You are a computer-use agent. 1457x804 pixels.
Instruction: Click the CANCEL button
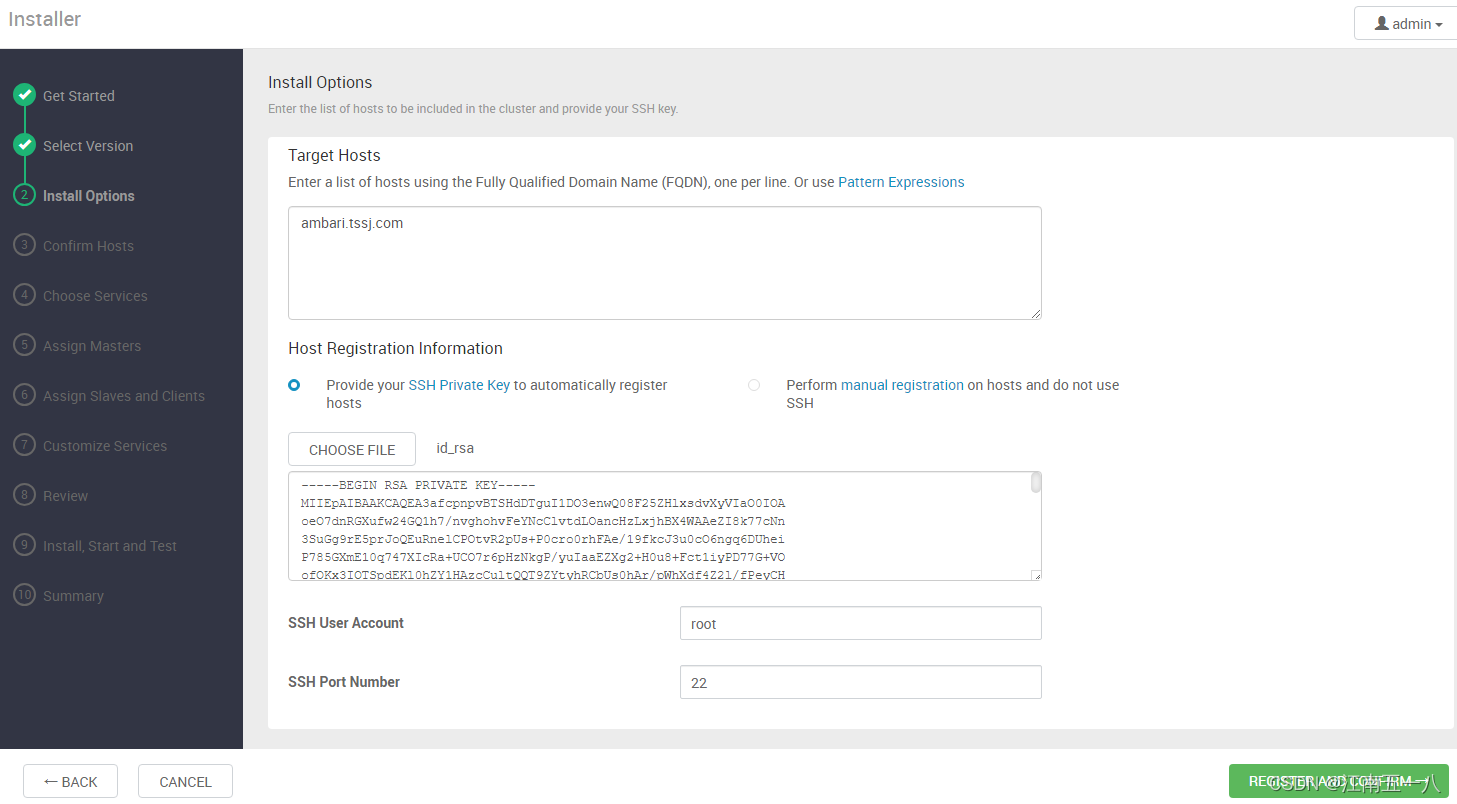tap(185, 781)
